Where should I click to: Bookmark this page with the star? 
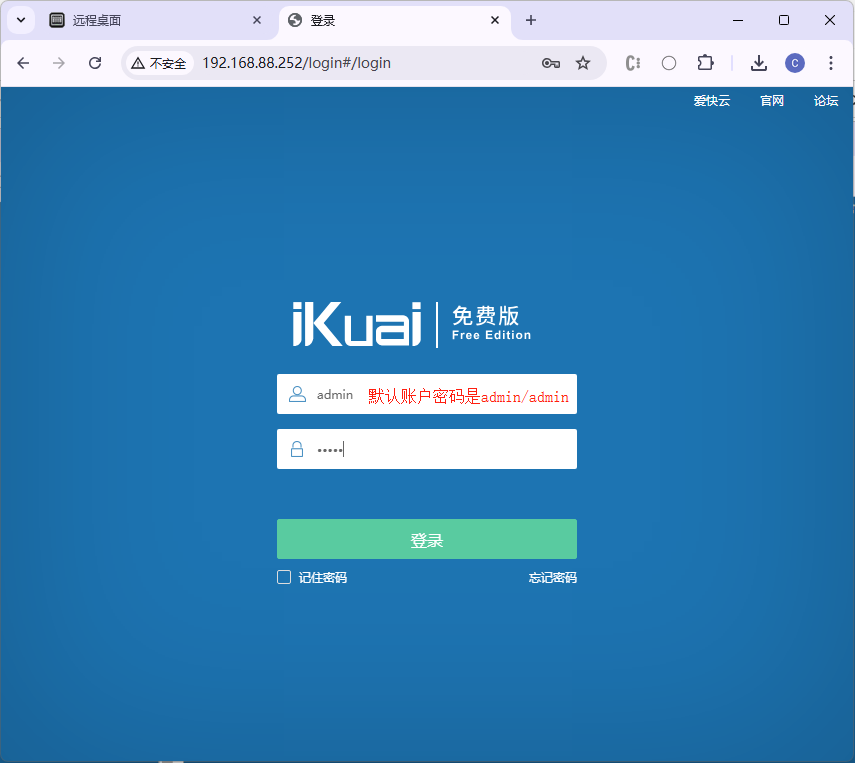click(x=583, y=63)
